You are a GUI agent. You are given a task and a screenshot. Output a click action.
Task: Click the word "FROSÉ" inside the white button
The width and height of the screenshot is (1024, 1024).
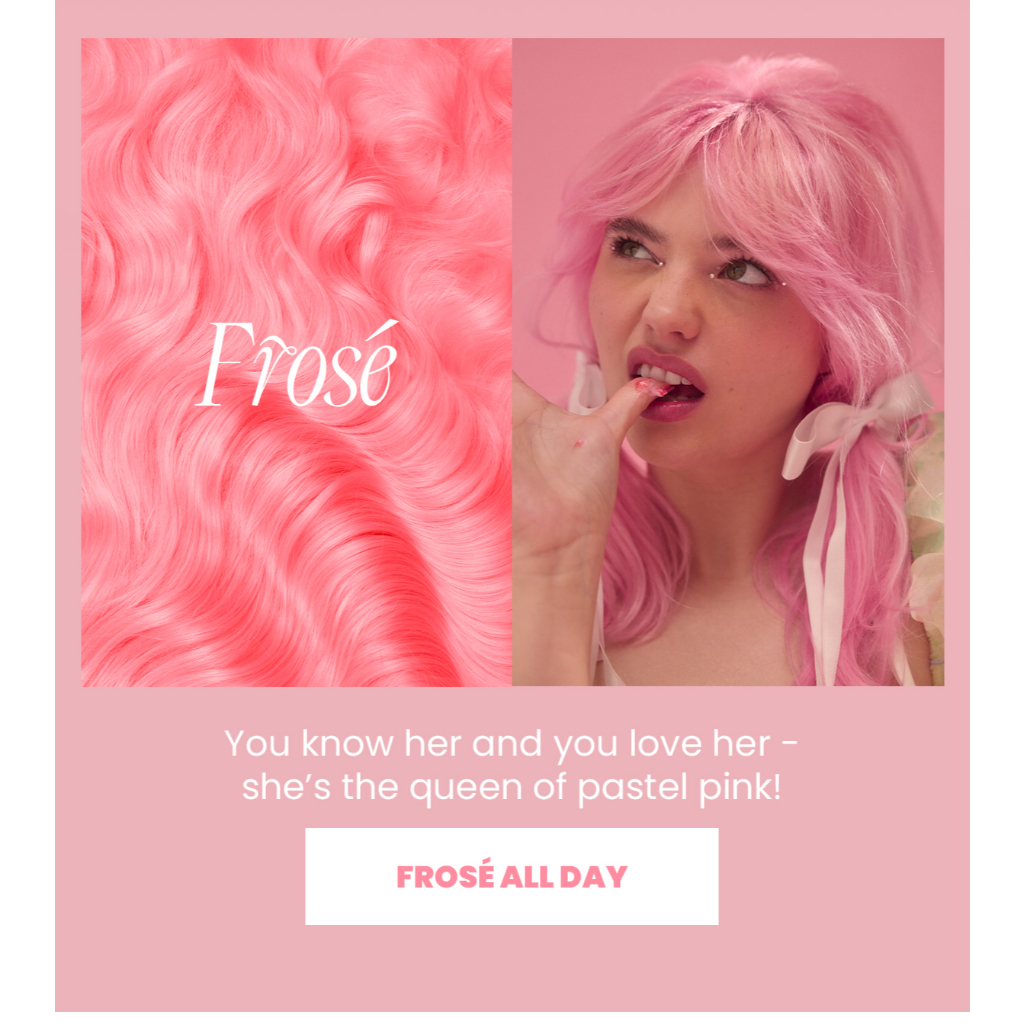tap(445, 876)
